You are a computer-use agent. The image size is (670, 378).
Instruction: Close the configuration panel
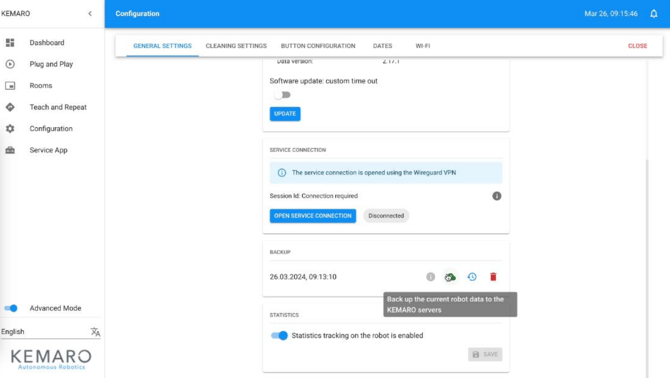(637, 46)
